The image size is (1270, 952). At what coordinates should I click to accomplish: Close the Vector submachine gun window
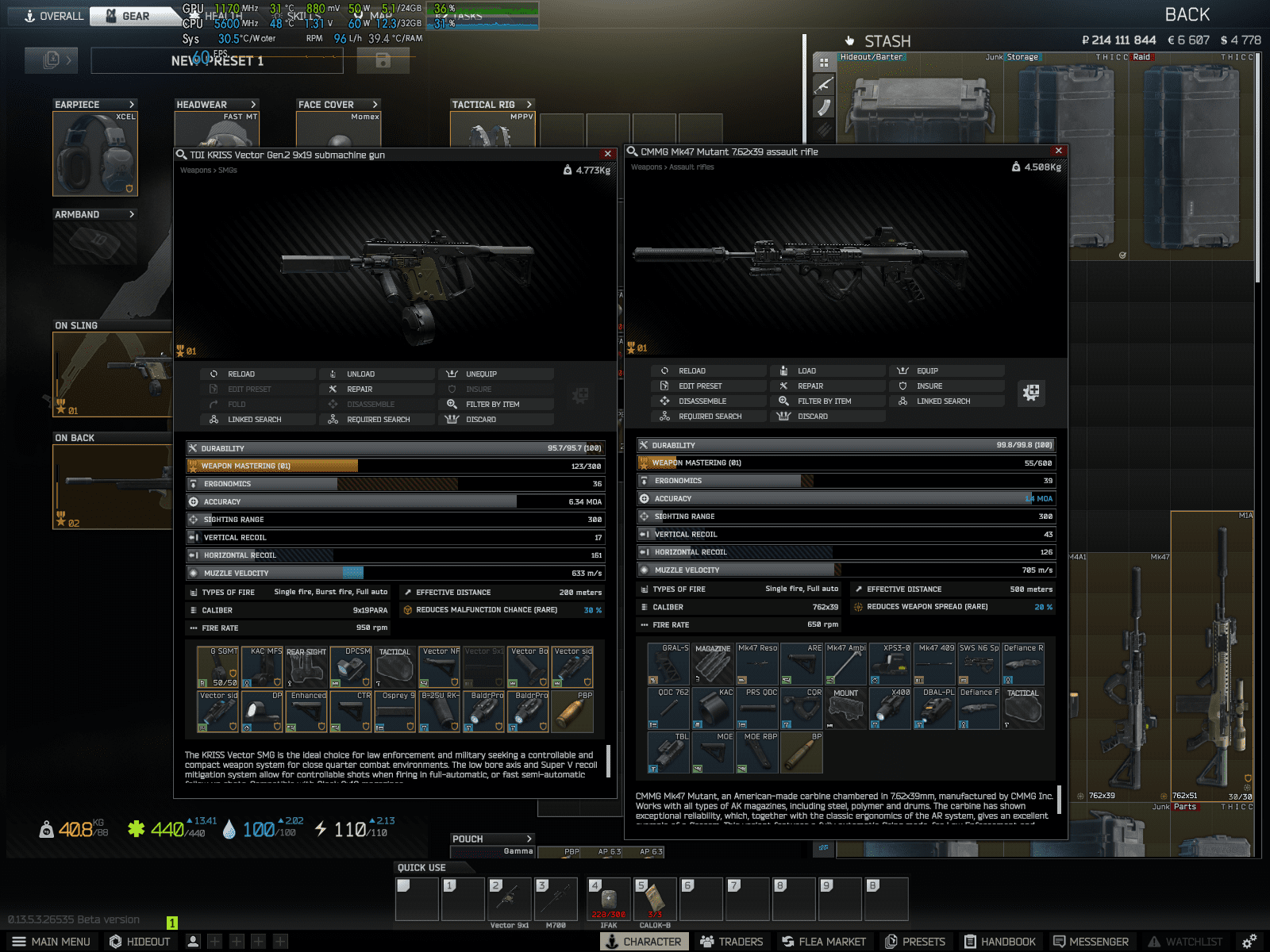click(x=608, y=154)
